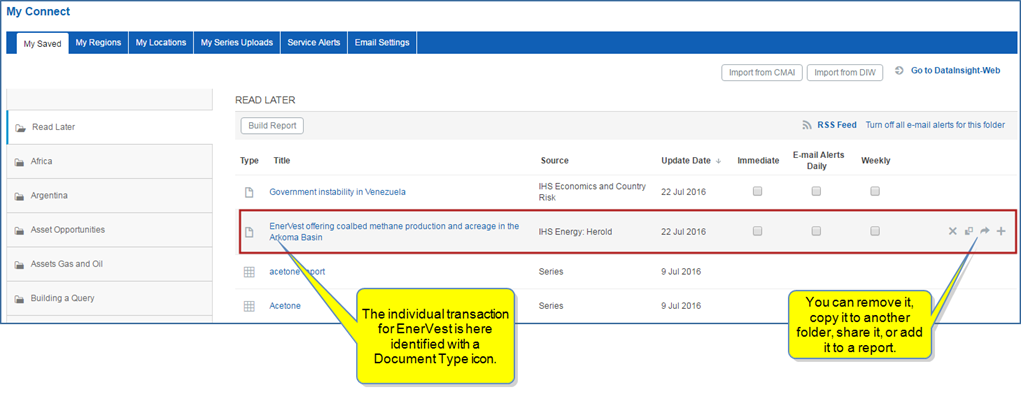
Task: Select Assets Gas and Oil folder
Action: tap(109, 264)
